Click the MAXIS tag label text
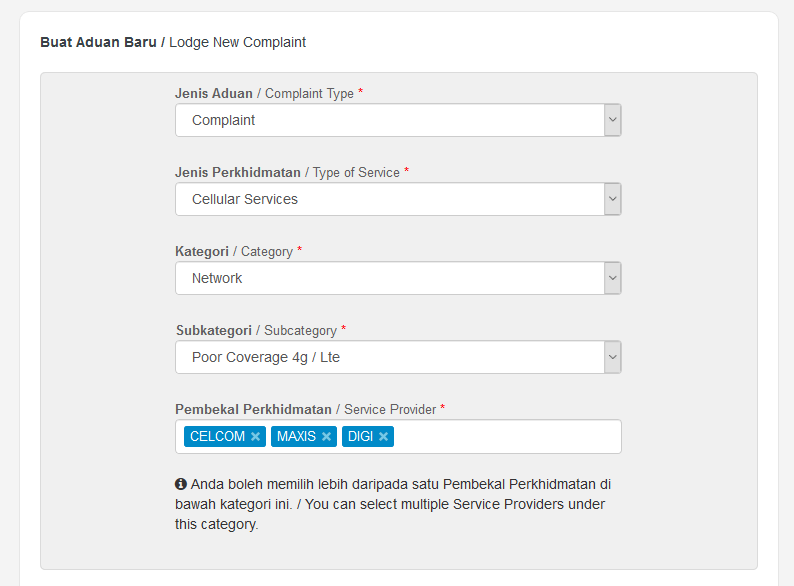794x586 pixels. tap(296, 437)
